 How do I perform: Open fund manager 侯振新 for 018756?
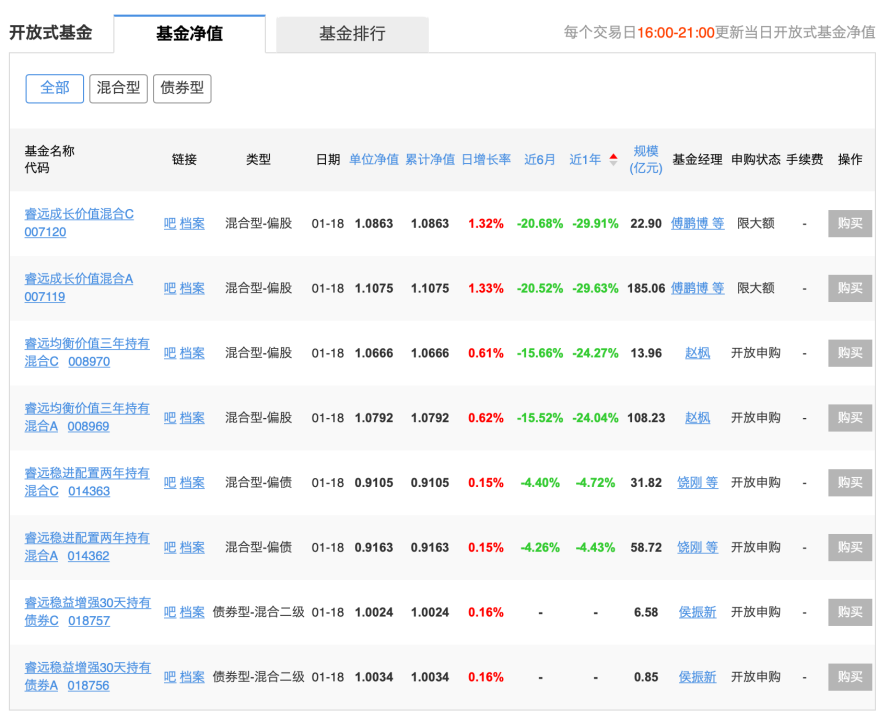[x=697, y=677]
